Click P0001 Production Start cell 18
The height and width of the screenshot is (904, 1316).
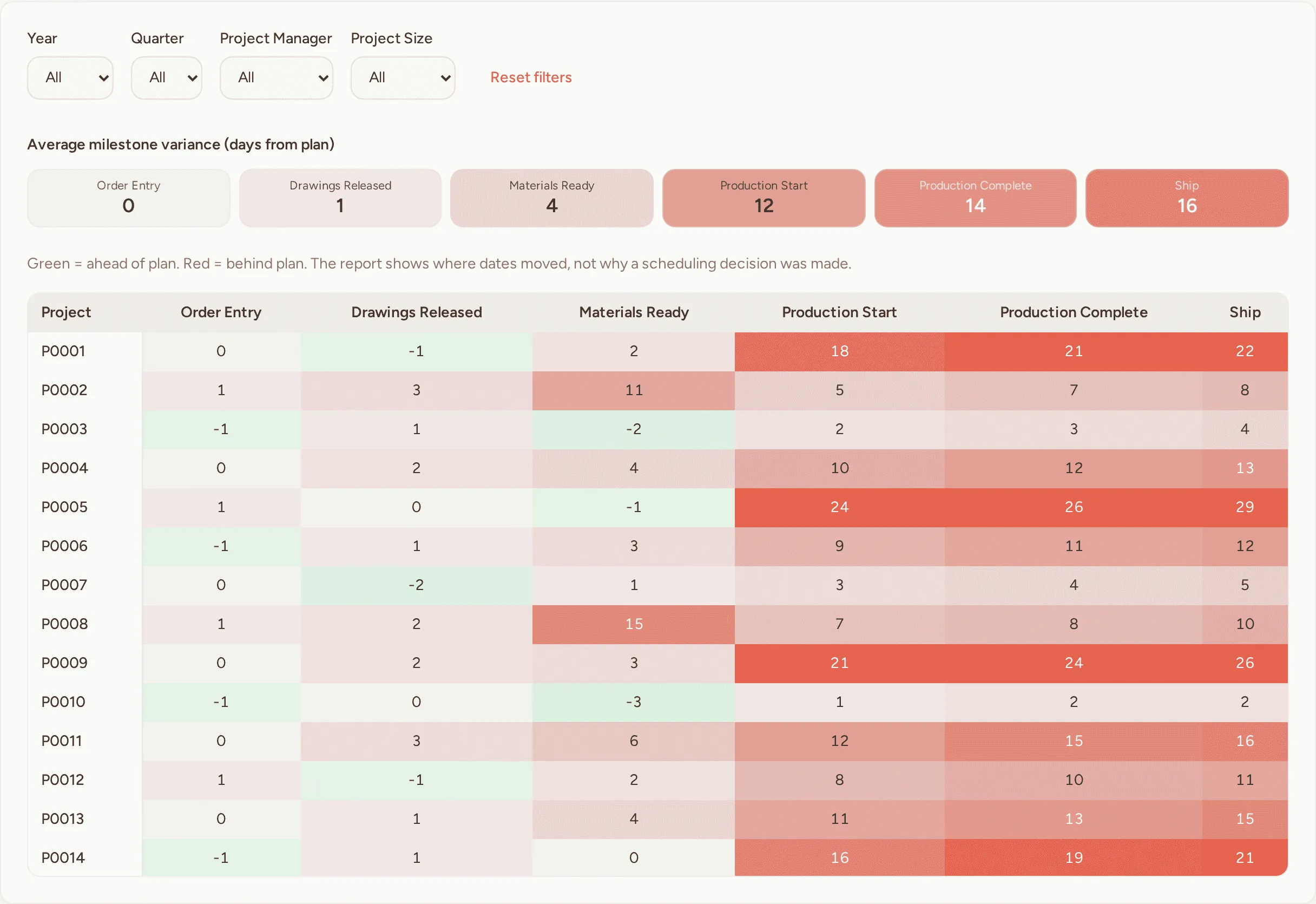coord(839,352)
